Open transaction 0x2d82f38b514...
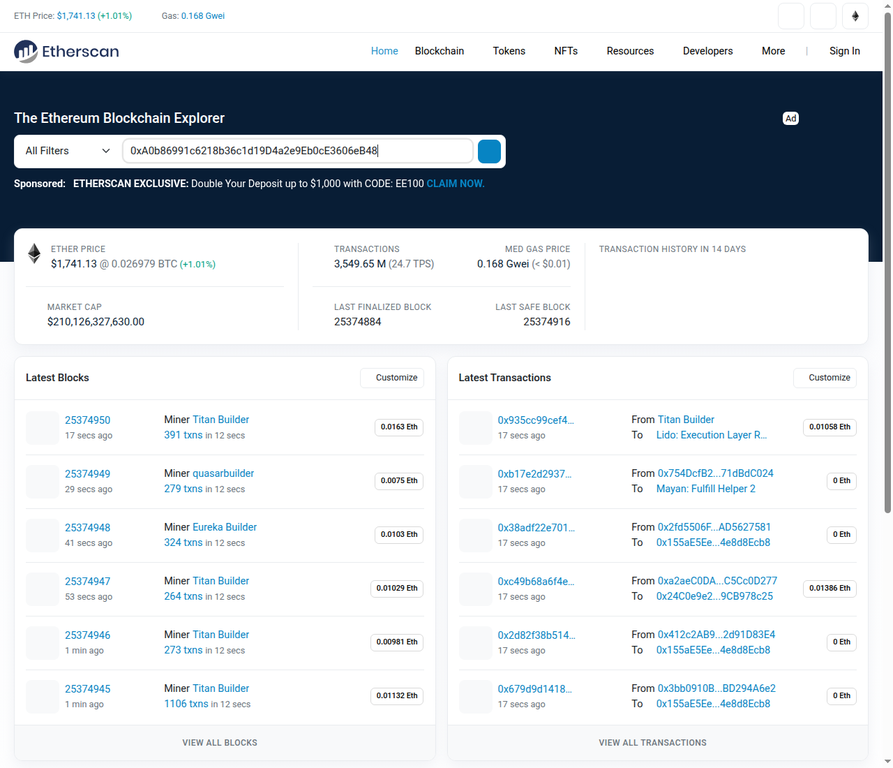893x768 pixels. pyautogui.click(x=536, y=635)
